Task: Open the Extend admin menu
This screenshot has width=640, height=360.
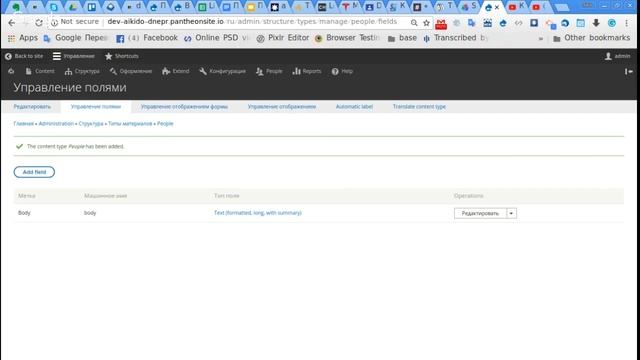Action: (176, 71)
